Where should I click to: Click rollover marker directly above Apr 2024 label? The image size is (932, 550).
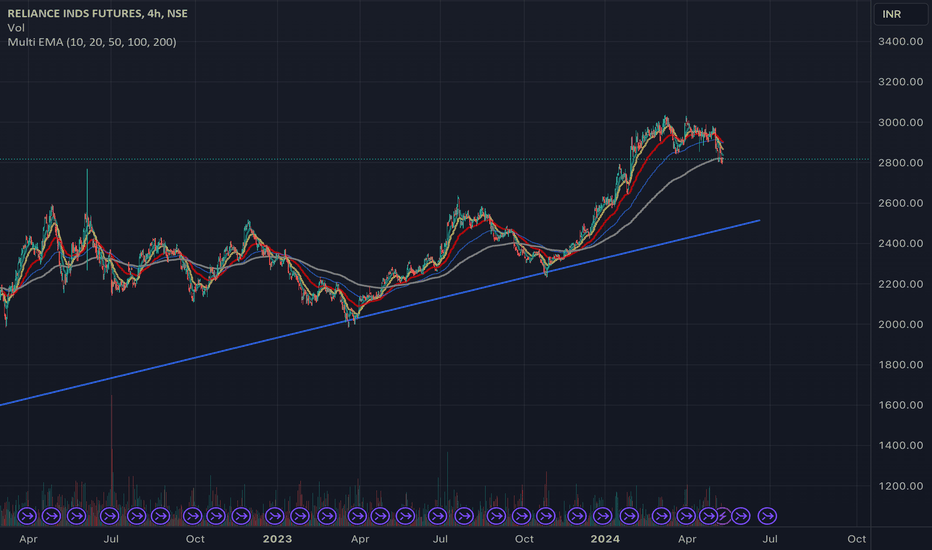pyautogui.click(x=686, y=516)
